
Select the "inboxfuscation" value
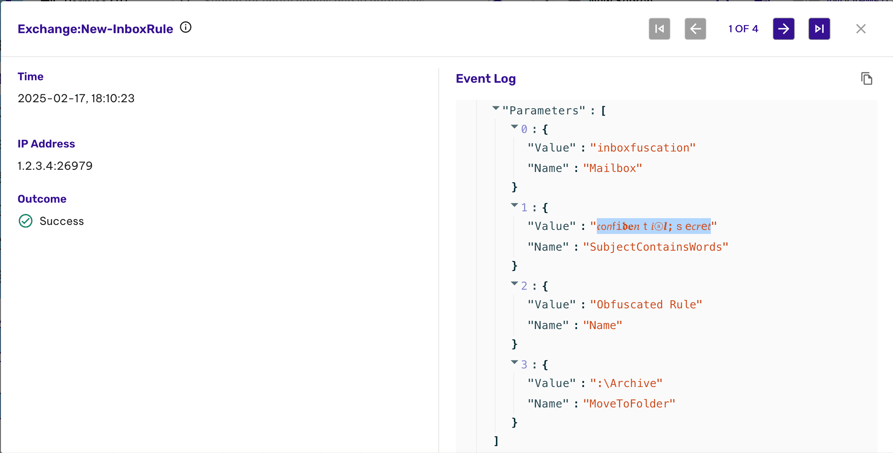[643, 148]
